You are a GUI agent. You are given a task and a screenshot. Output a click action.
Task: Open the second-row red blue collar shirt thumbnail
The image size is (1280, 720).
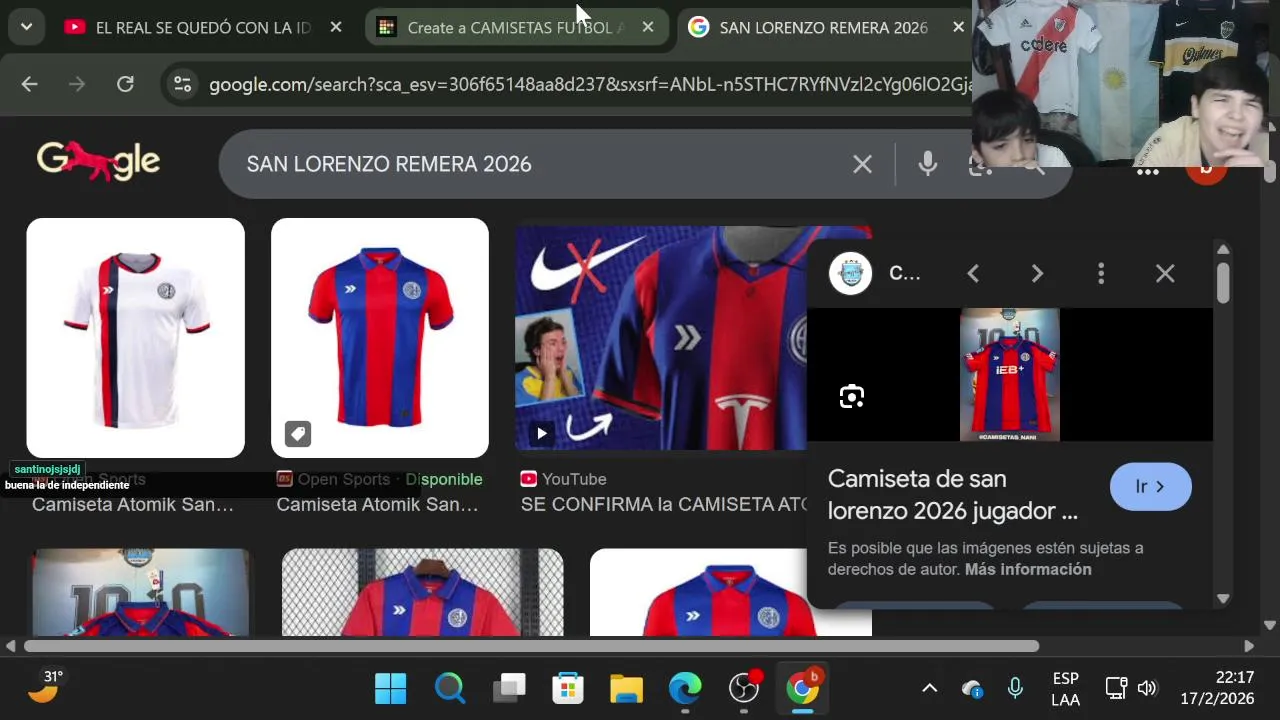pos(730,592)
